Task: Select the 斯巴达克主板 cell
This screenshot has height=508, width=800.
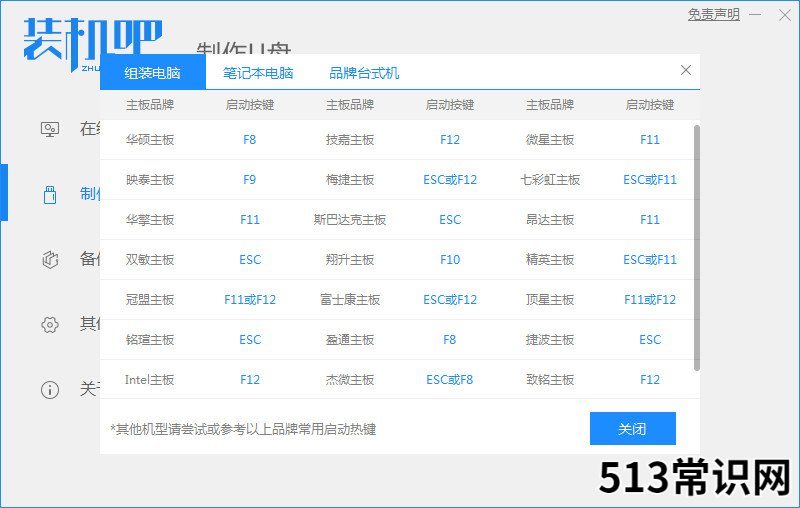Action: point(350,219)
